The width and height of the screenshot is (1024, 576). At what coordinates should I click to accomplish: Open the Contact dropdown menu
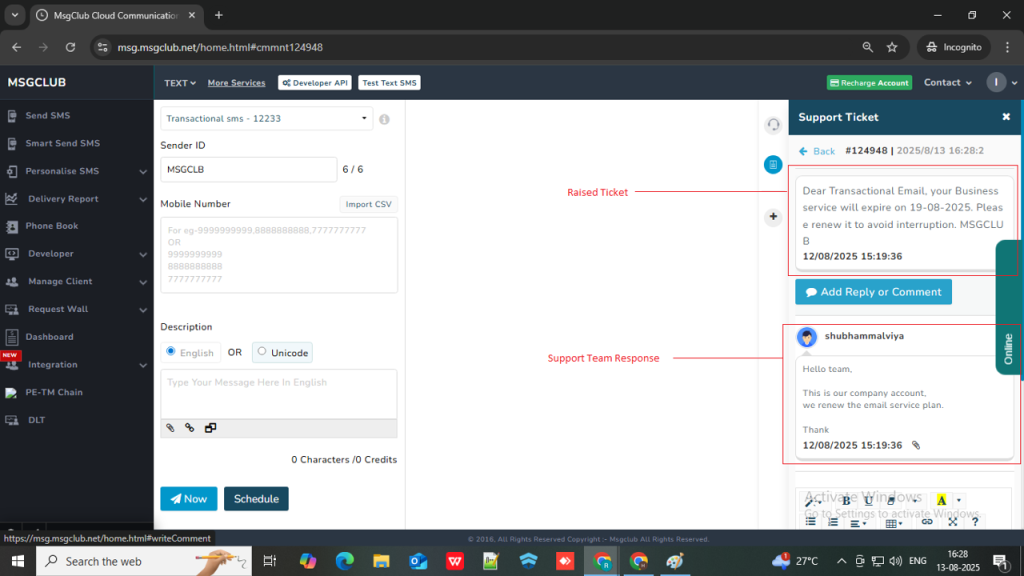coord(948,83)
